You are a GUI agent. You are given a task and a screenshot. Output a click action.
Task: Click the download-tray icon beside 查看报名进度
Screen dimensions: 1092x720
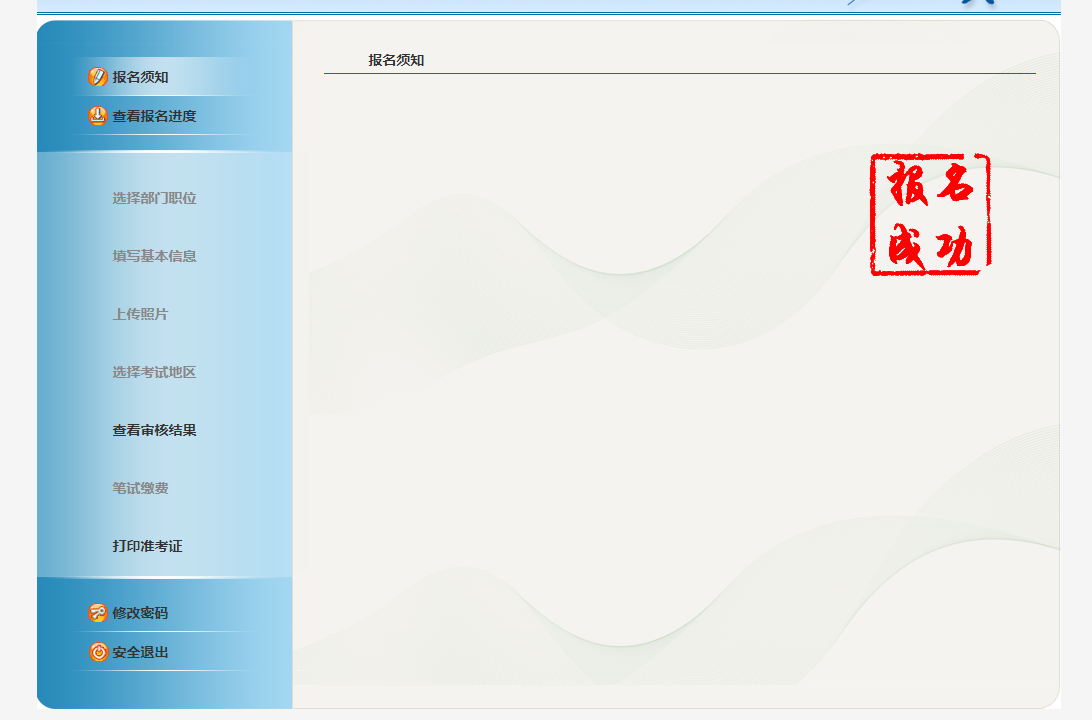pos(97,116)
